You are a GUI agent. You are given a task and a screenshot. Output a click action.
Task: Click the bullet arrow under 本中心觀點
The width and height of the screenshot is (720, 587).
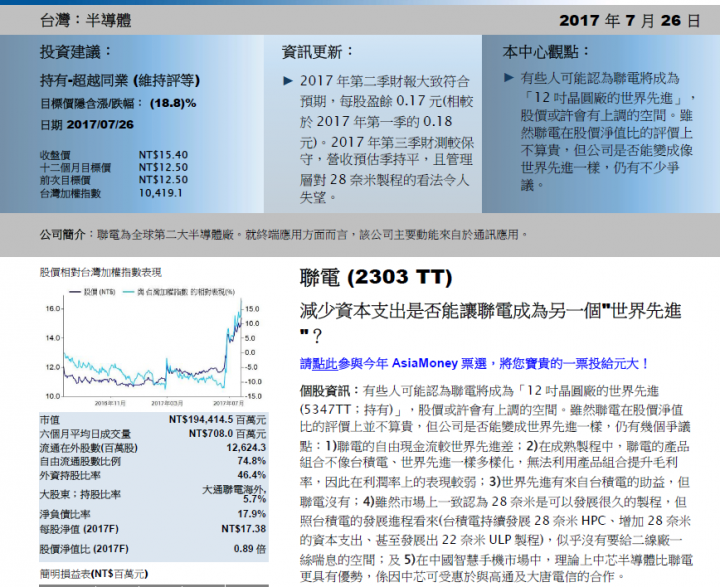coord(509,78)
